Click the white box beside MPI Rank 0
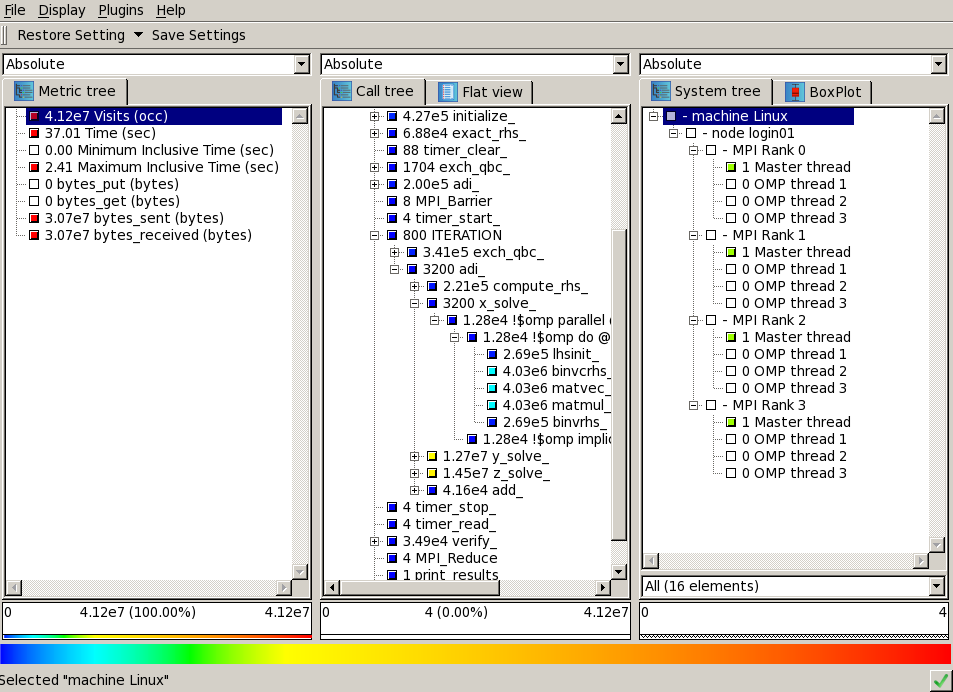 pyautogui.click(x=711, y=150)
